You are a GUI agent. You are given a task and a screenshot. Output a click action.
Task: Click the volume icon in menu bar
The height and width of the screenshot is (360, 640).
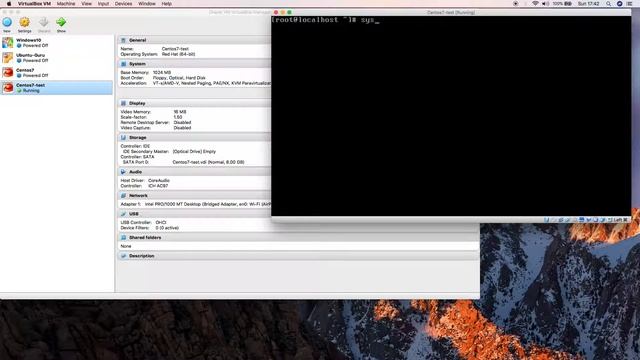545,4
